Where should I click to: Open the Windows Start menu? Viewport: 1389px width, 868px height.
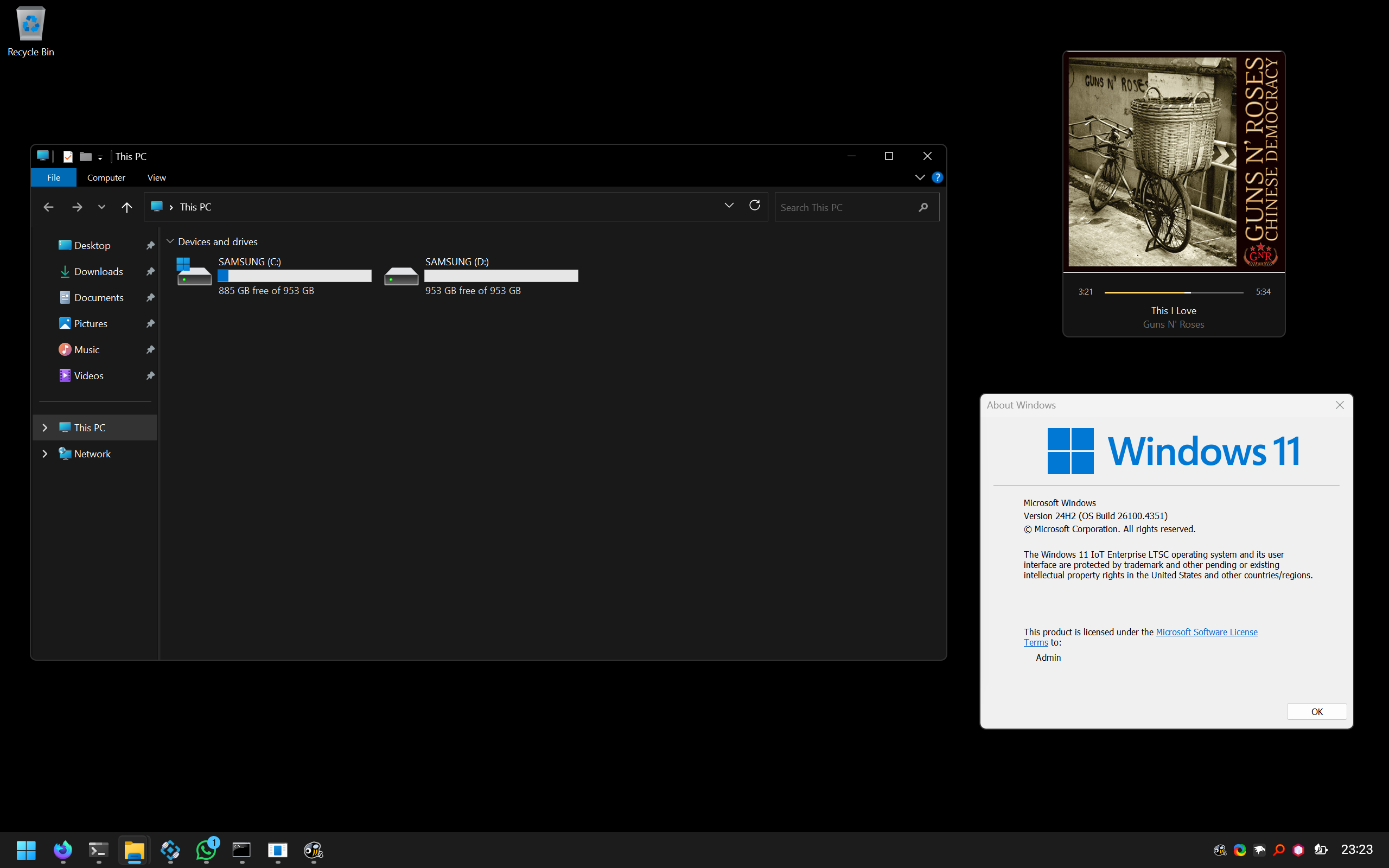pos(26,850)
